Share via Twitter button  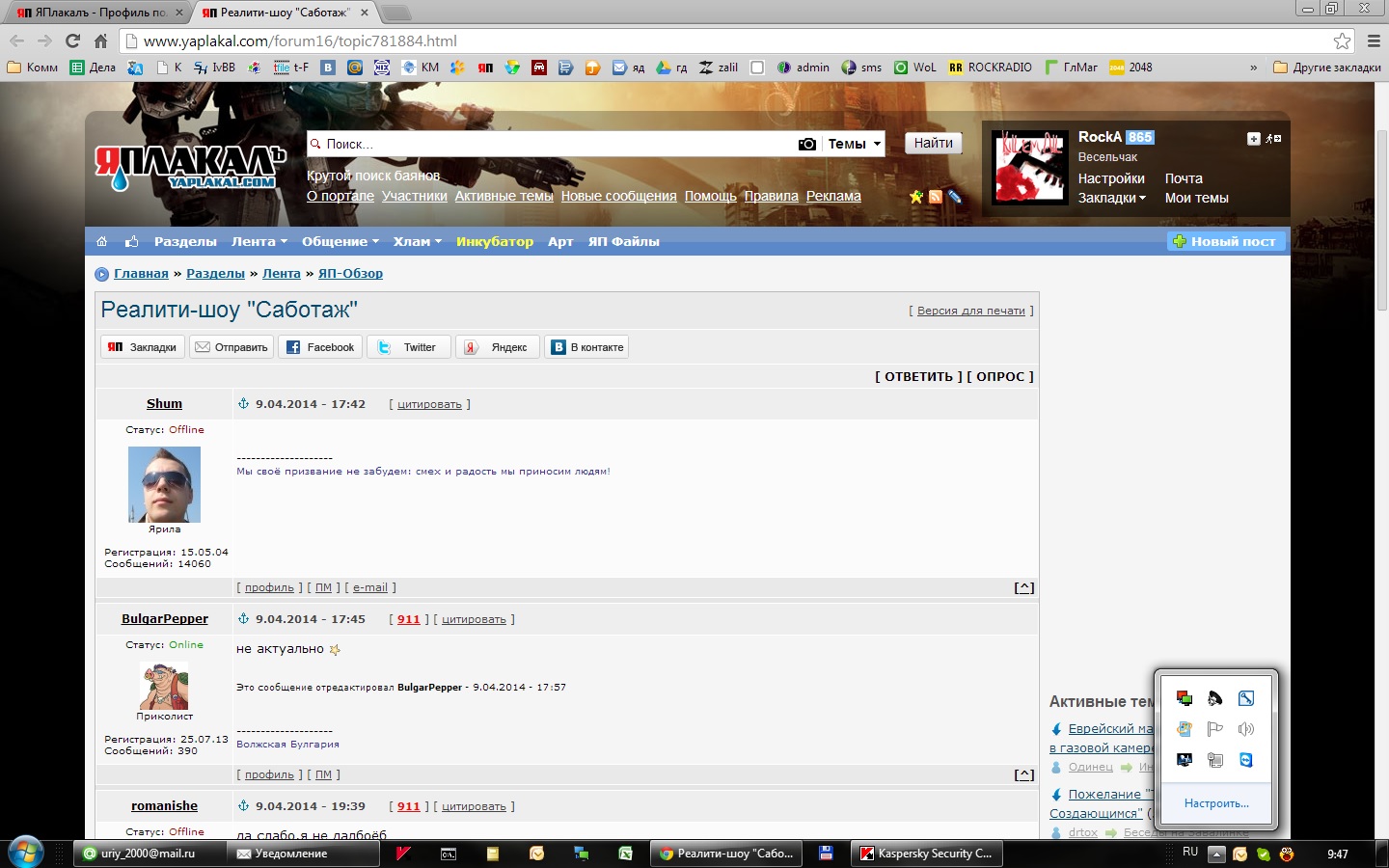[408, 347]
